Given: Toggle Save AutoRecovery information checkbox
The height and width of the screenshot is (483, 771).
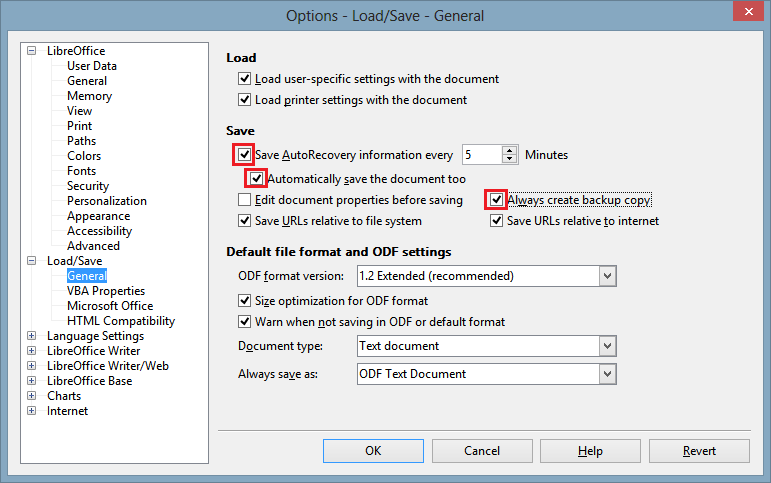Looking at the screenshot, I should tap(244, 155).
